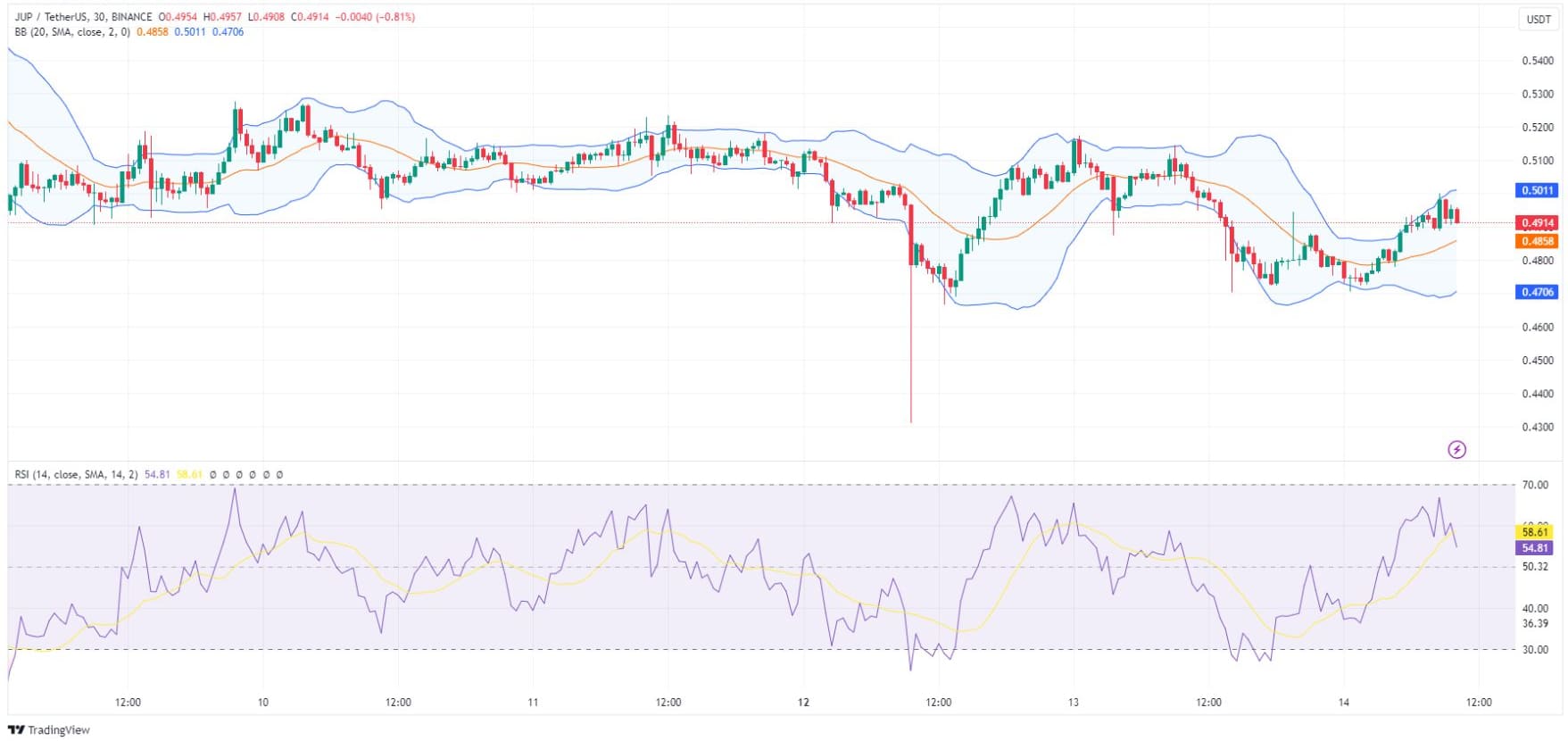This screenshot has height=741, width=1568.
Task: Click date label 11 on time axis
Action: (533, 702)
